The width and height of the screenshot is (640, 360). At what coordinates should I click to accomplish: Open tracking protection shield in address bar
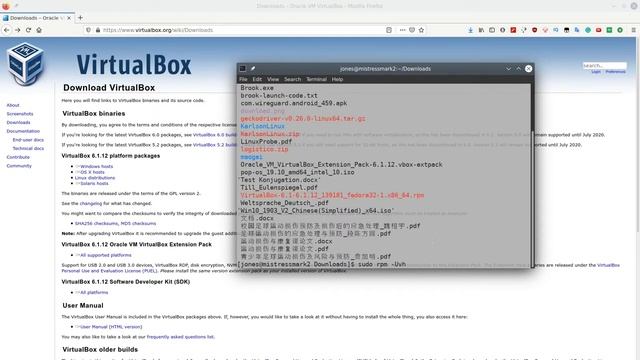(x=89, y=30)
